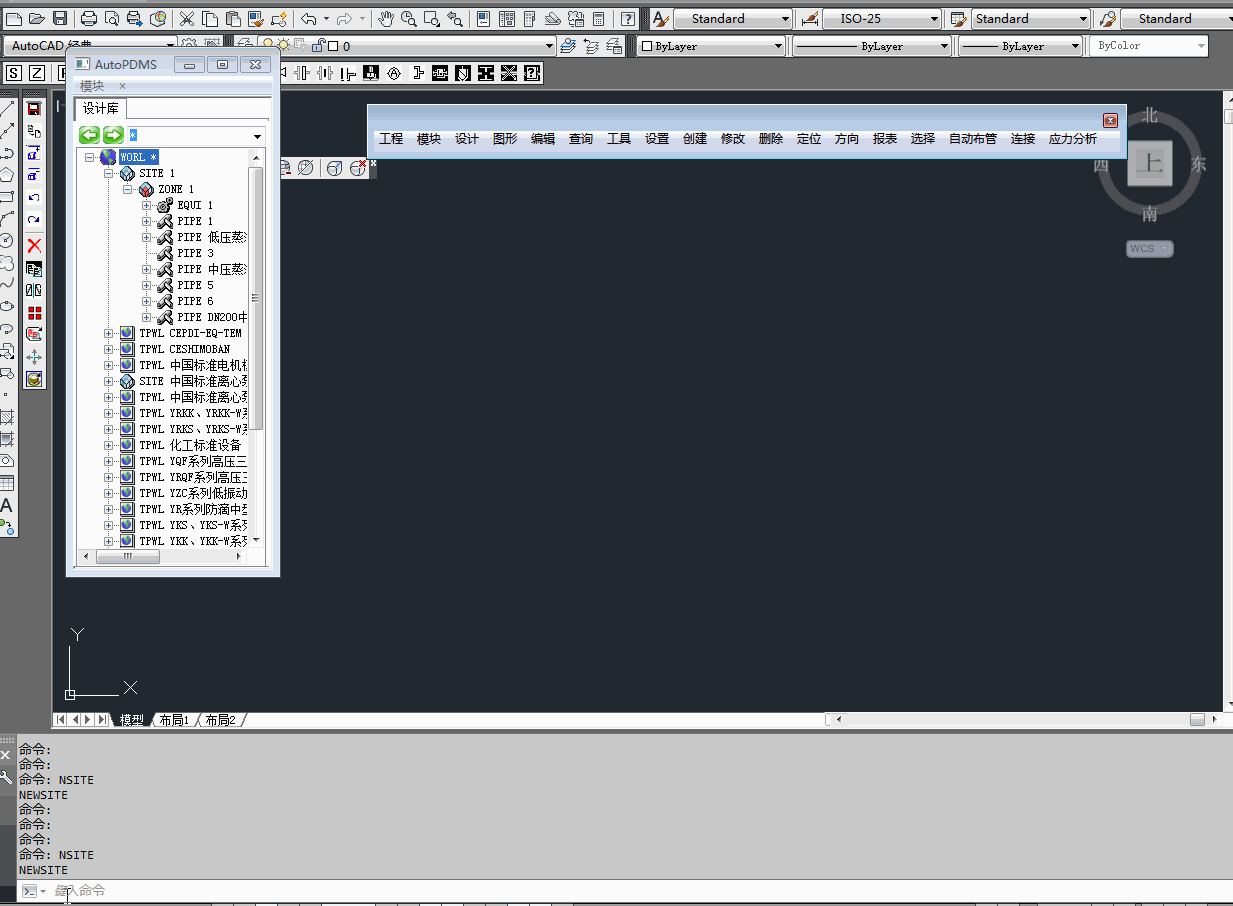Click the Save floppy disk icon
Image resolution: width=1233 pixels, height=906 pixels.
(x=60, y=19)
